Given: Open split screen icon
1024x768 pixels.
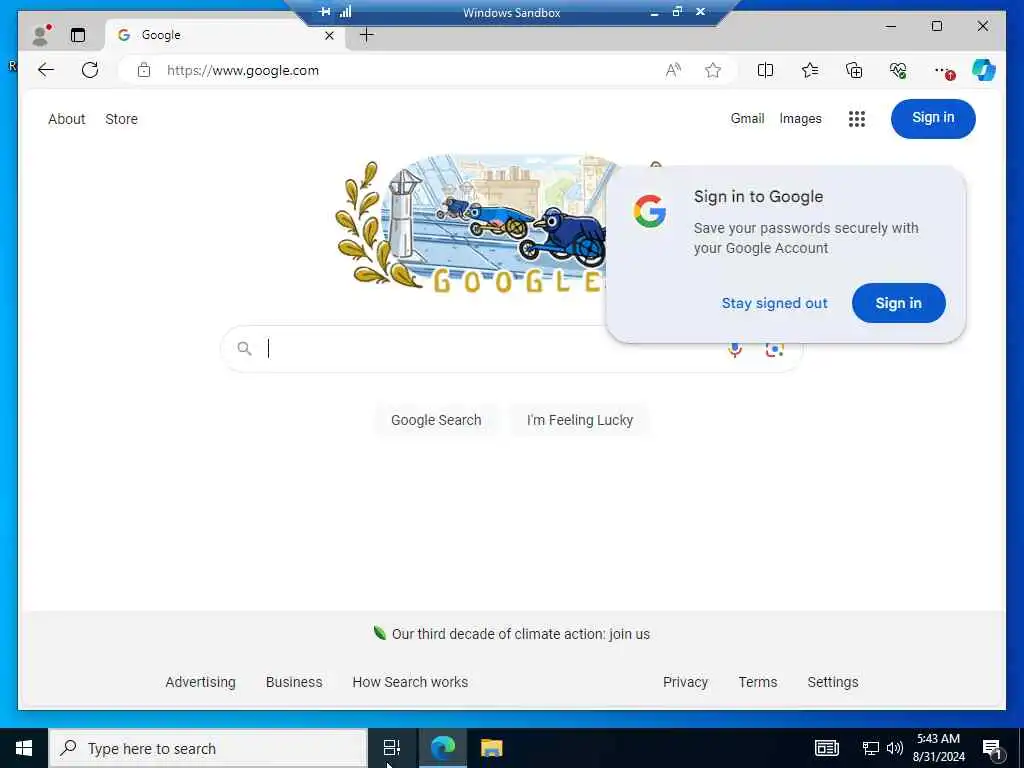Looking at the screenshot, I should pos(765,70).
